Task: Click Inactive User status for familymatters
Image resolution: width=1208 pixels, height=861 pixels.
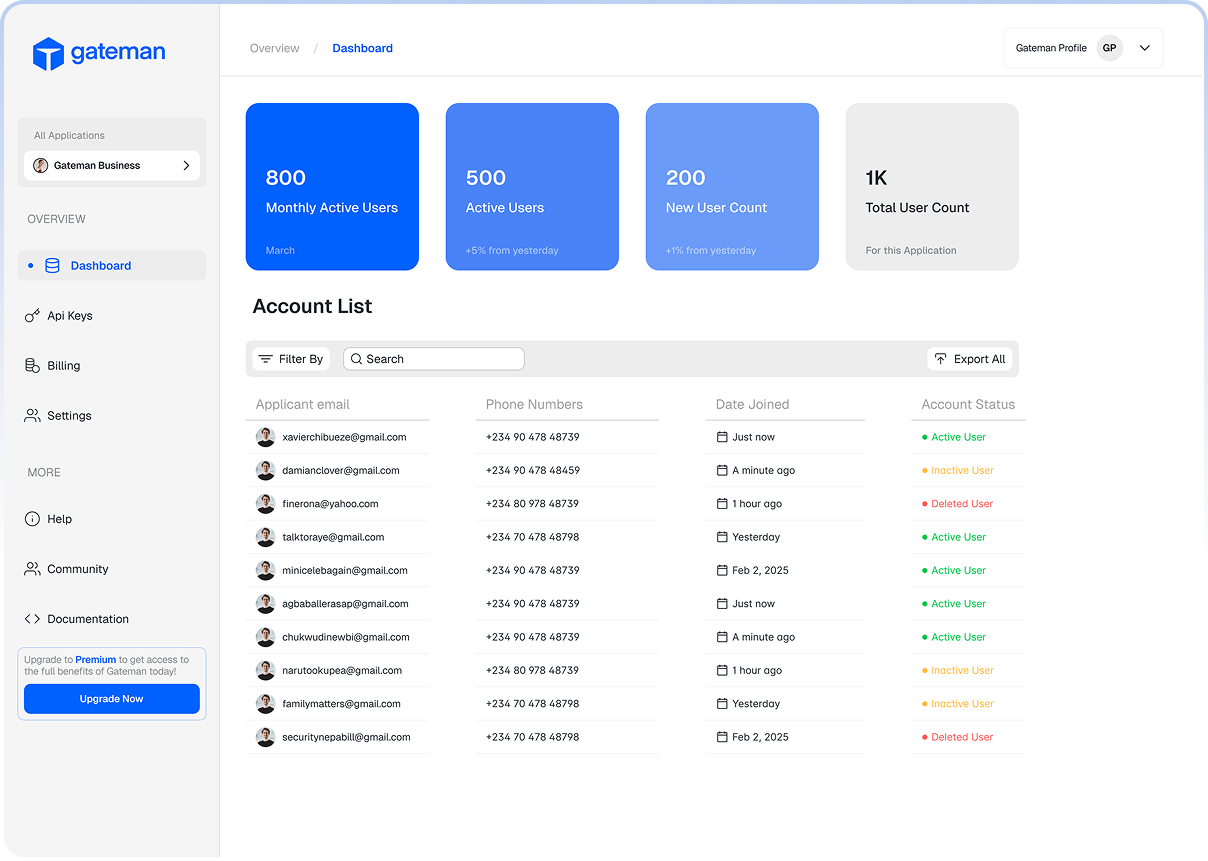Action: tap(962, 704)
